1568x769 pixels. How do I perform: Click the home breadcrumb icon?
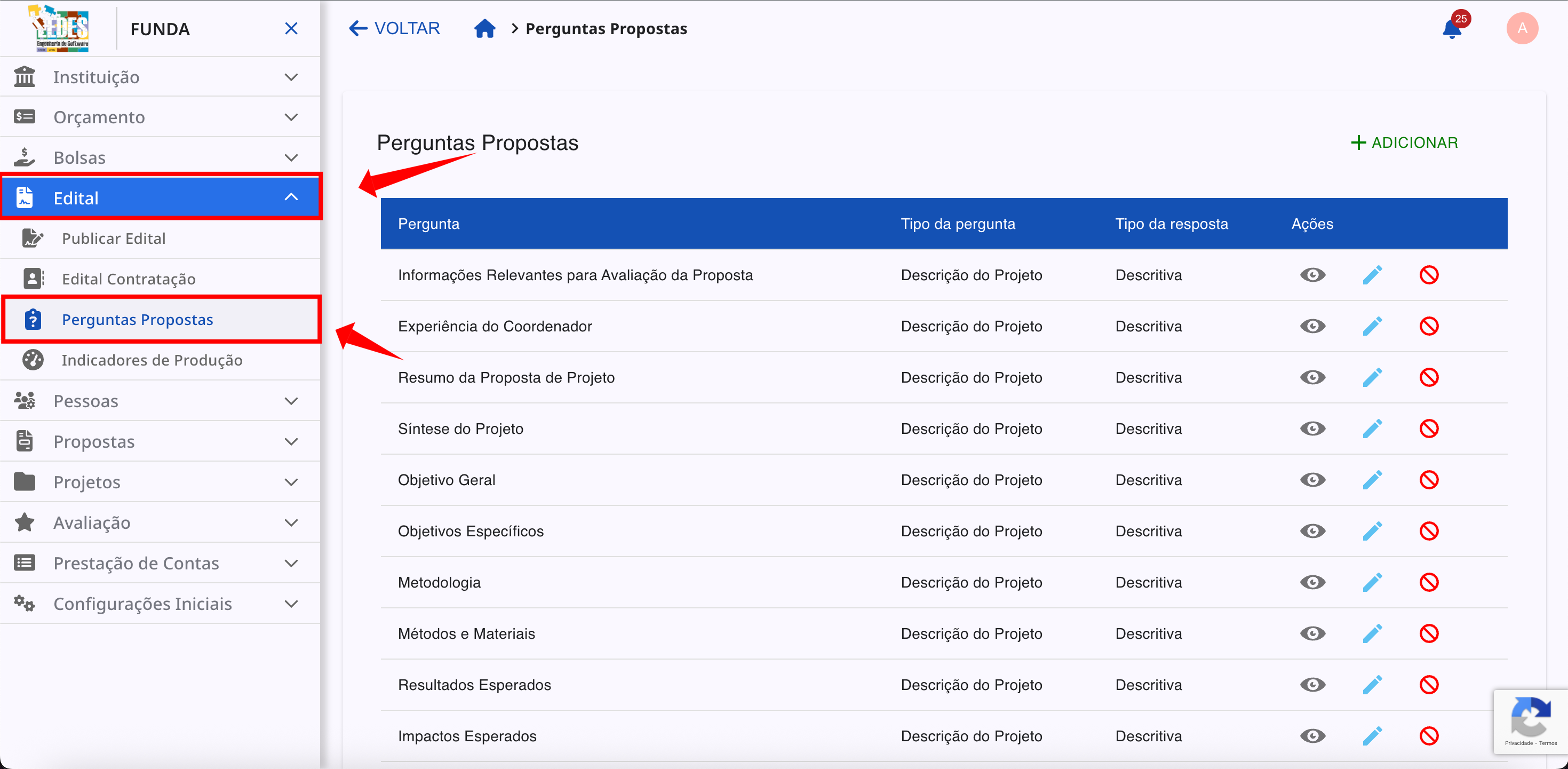(x=484, y=28)
